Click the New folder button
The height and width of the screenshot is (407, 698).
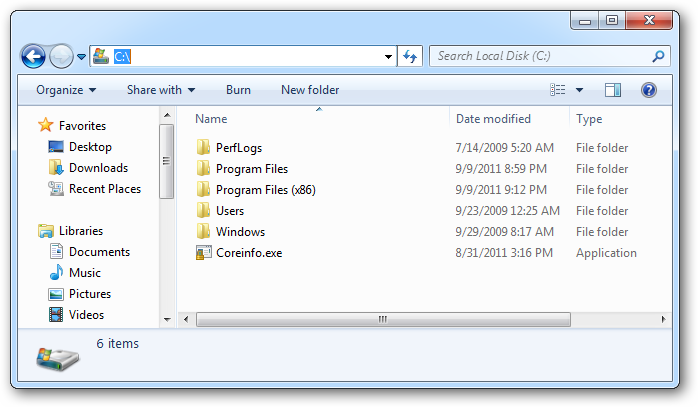pos(310,90)
